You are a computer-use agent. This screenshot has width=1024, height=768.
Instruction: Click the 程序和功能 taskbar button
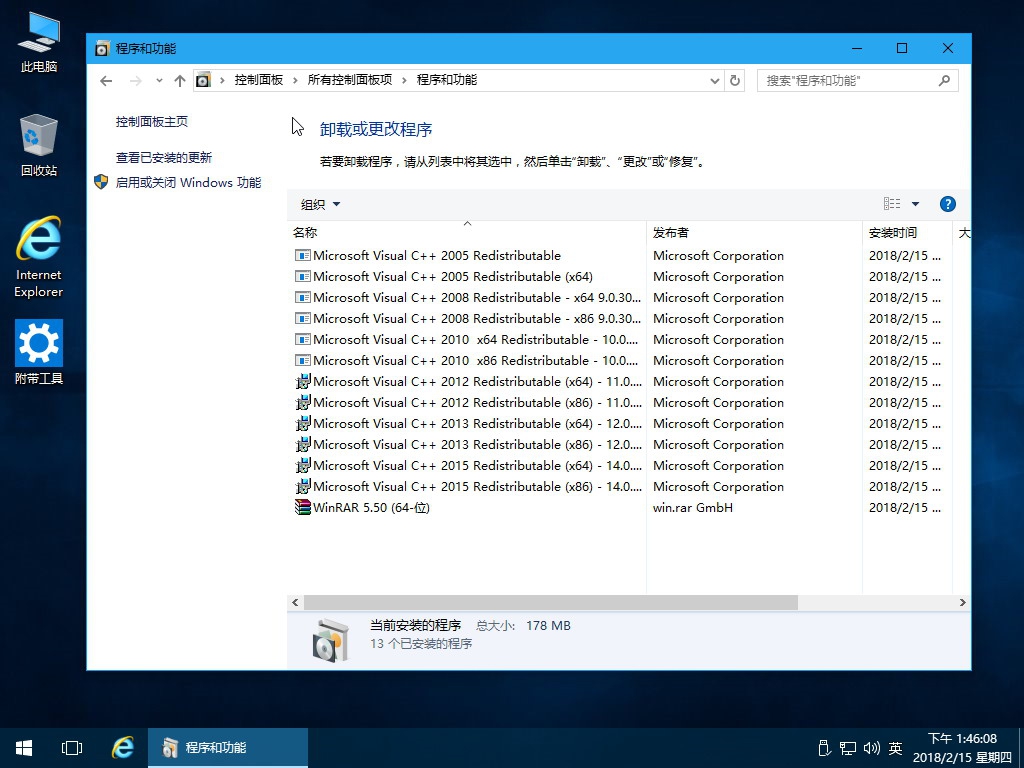click(228, 748)
